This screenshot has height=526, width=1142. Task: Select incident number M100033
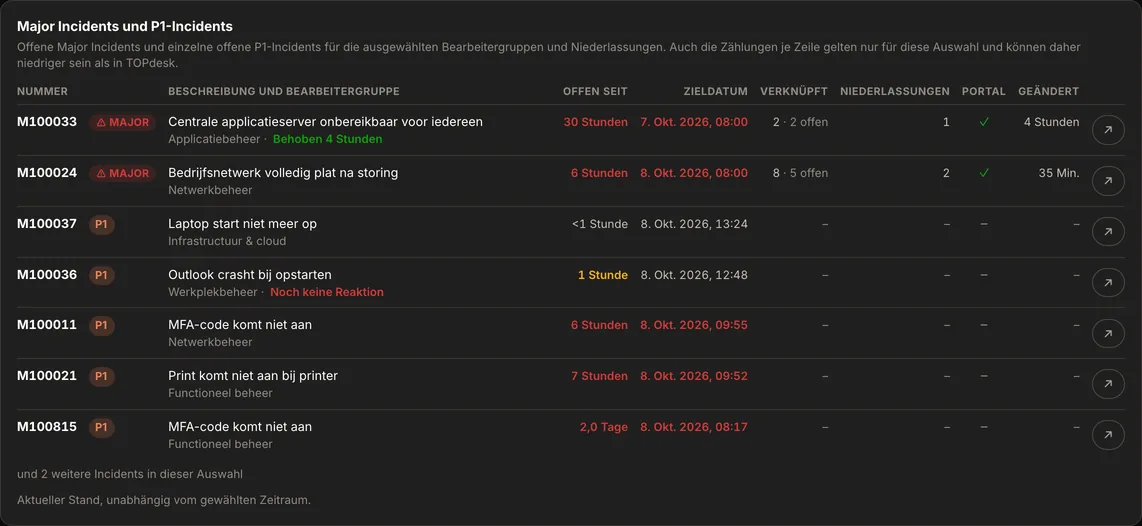(47, 122)
